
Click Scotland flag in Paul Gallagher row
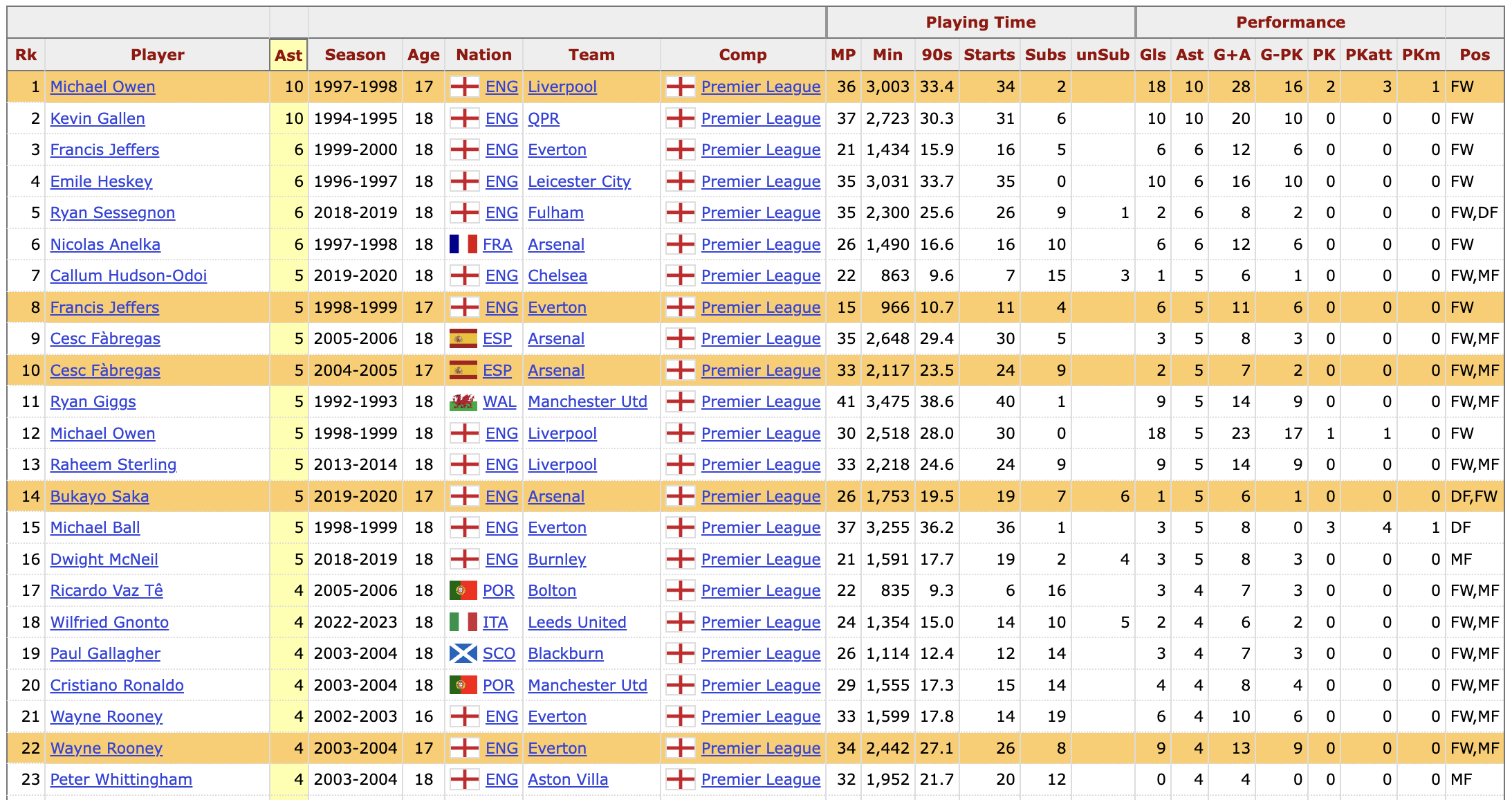463,653
